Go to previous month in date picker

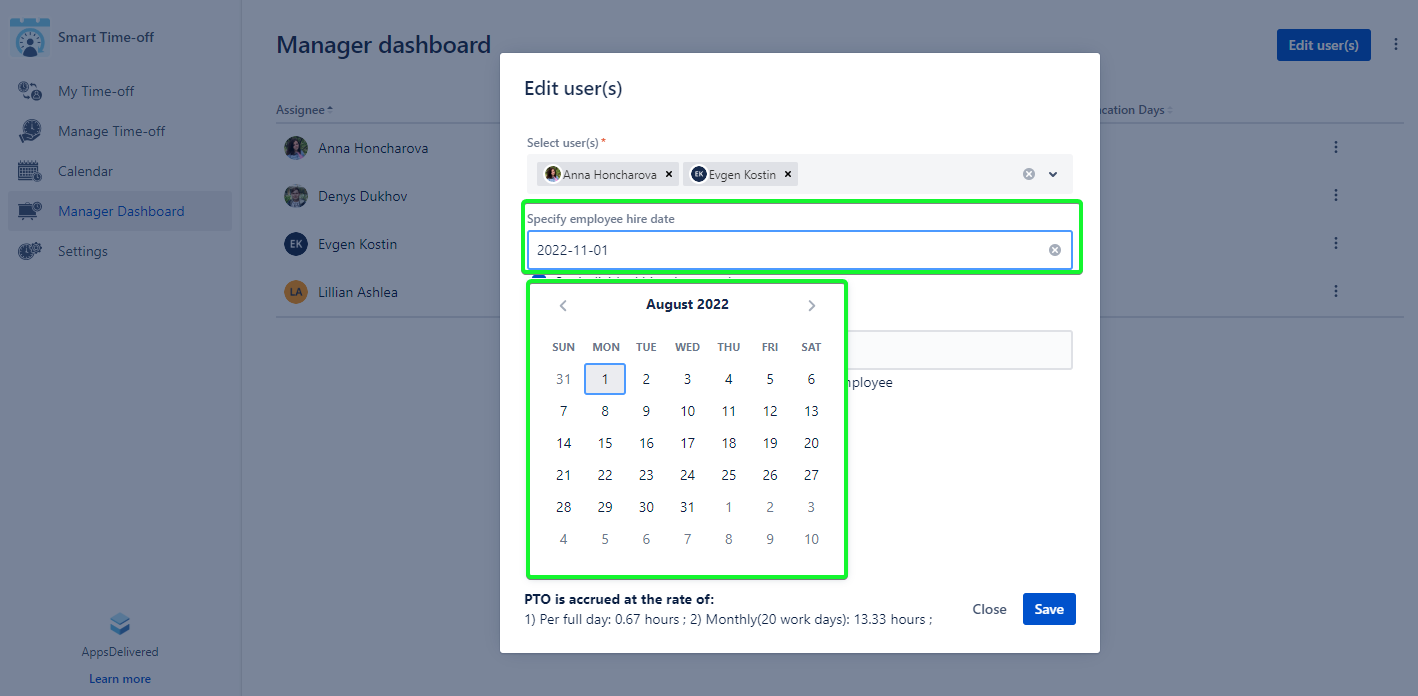pyautogui.click(x=563, y=306)
